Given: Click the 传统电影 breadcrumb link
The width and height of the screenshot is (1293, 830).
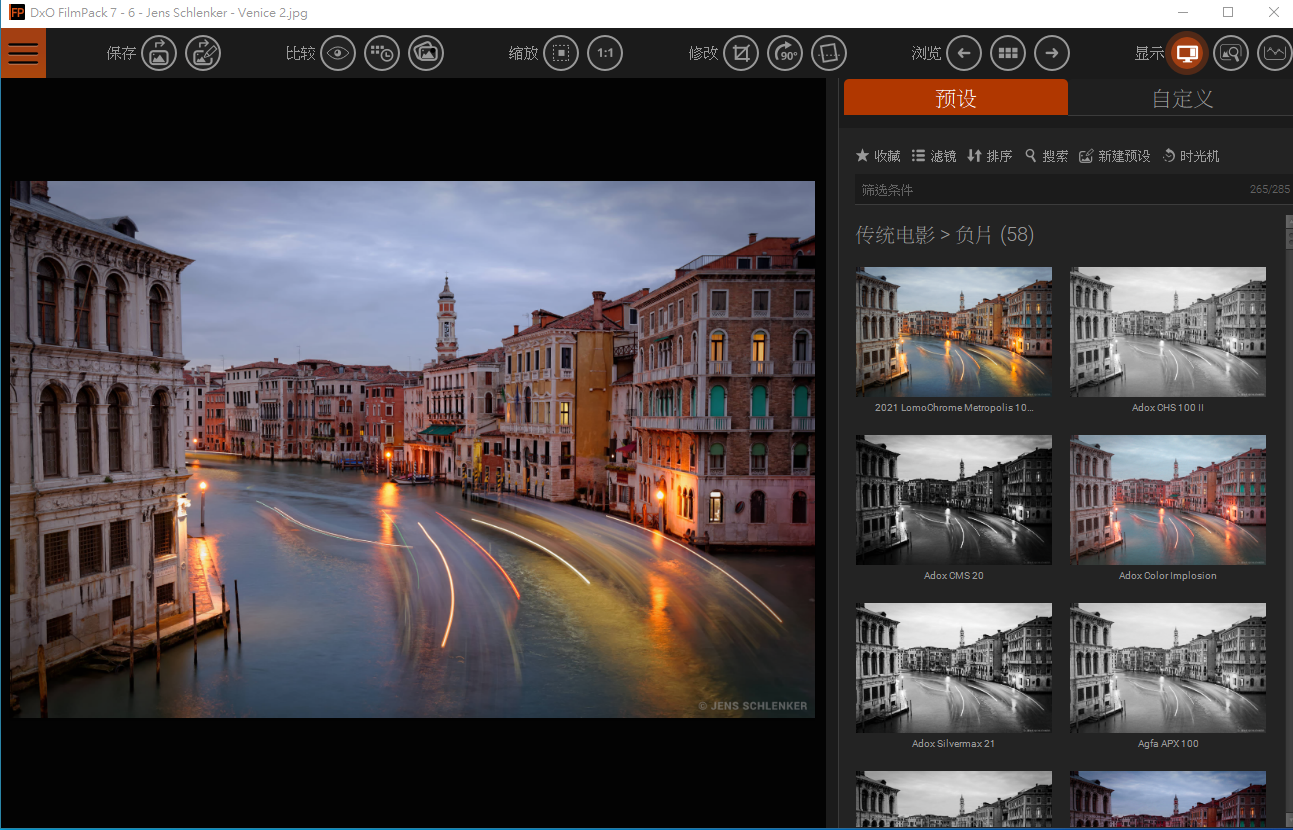Looking at the screenshot, I should 894,235.
